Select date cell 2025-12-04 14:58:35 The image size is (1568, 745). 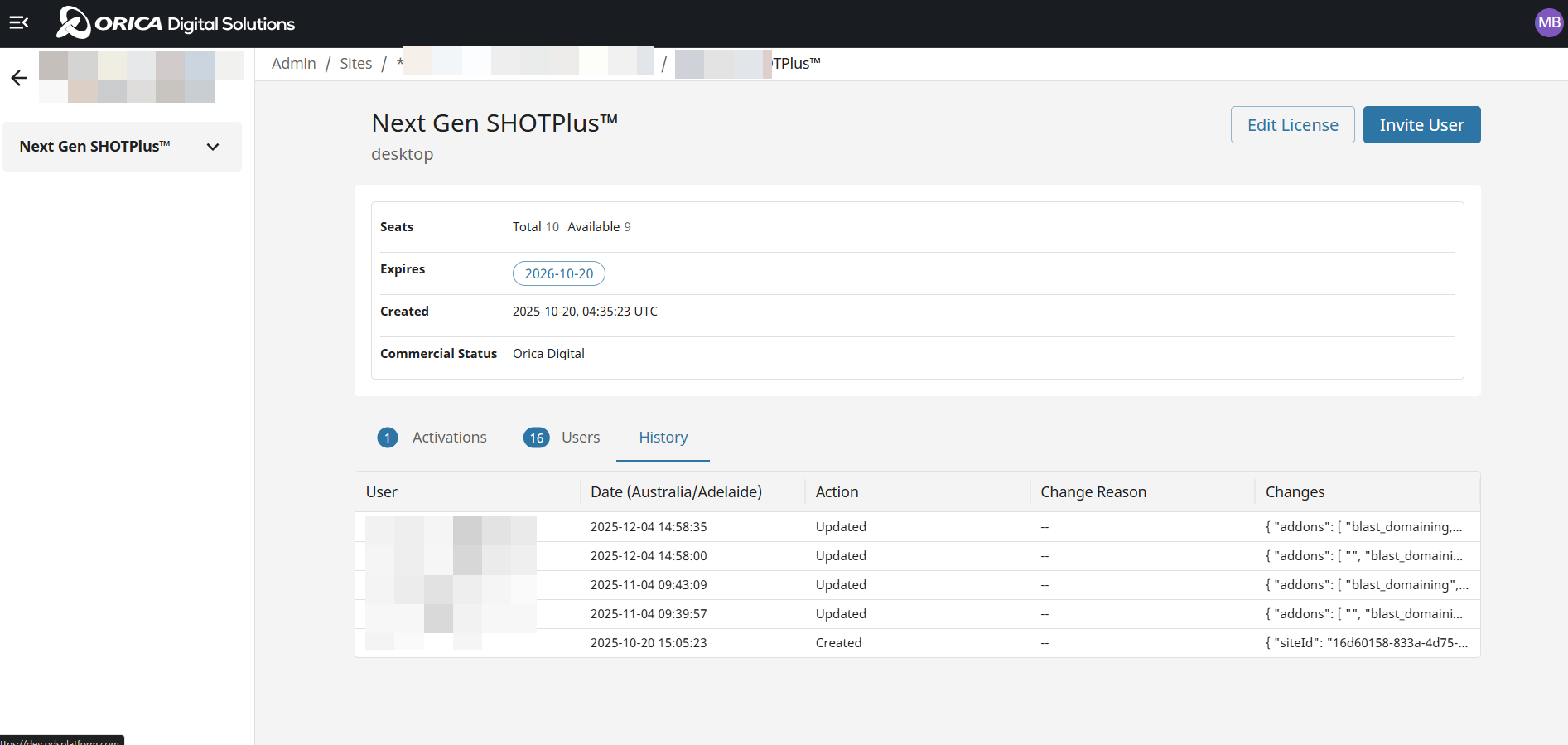[x=649, y=527]
